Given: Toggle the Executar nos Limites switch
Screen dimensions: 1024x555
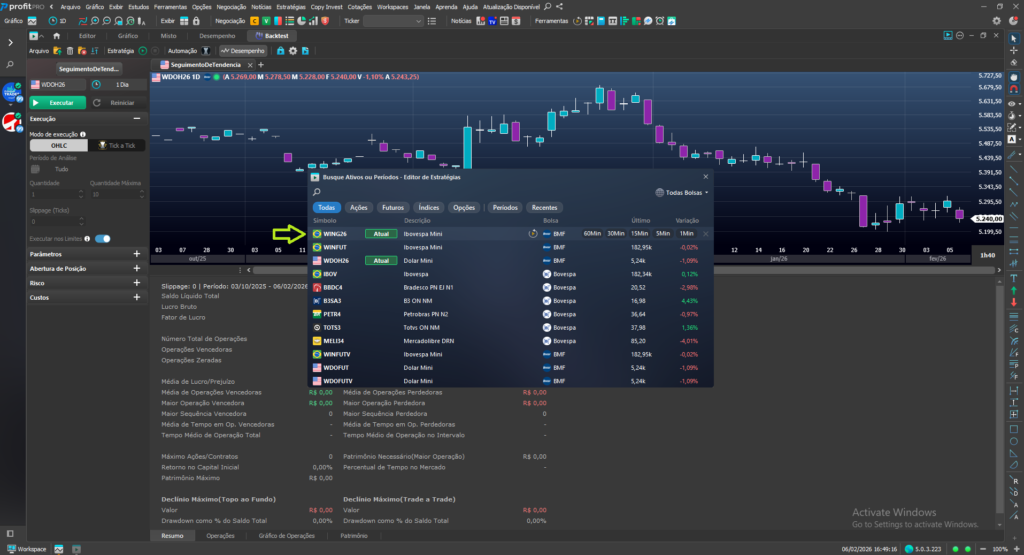Looking at the screenshot, I should coord(102,239).
